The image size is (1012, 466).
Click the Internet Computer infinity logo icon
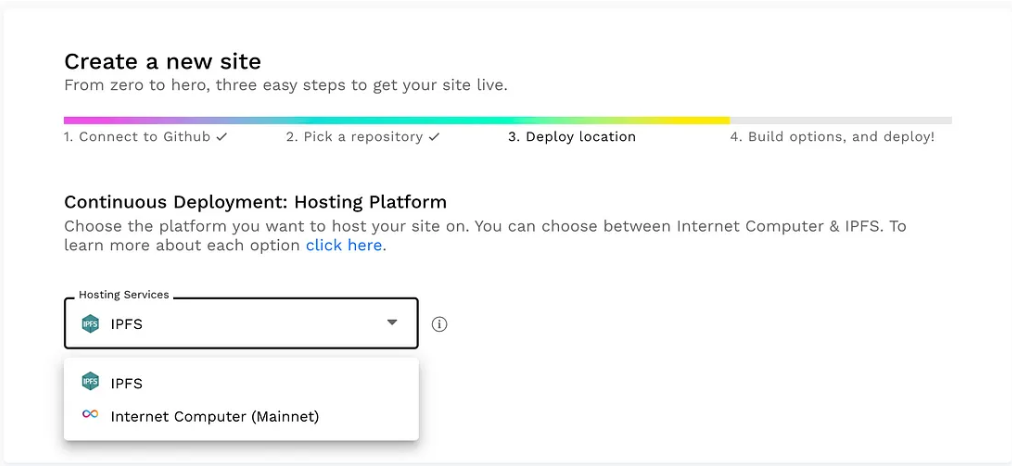[90, 415]
